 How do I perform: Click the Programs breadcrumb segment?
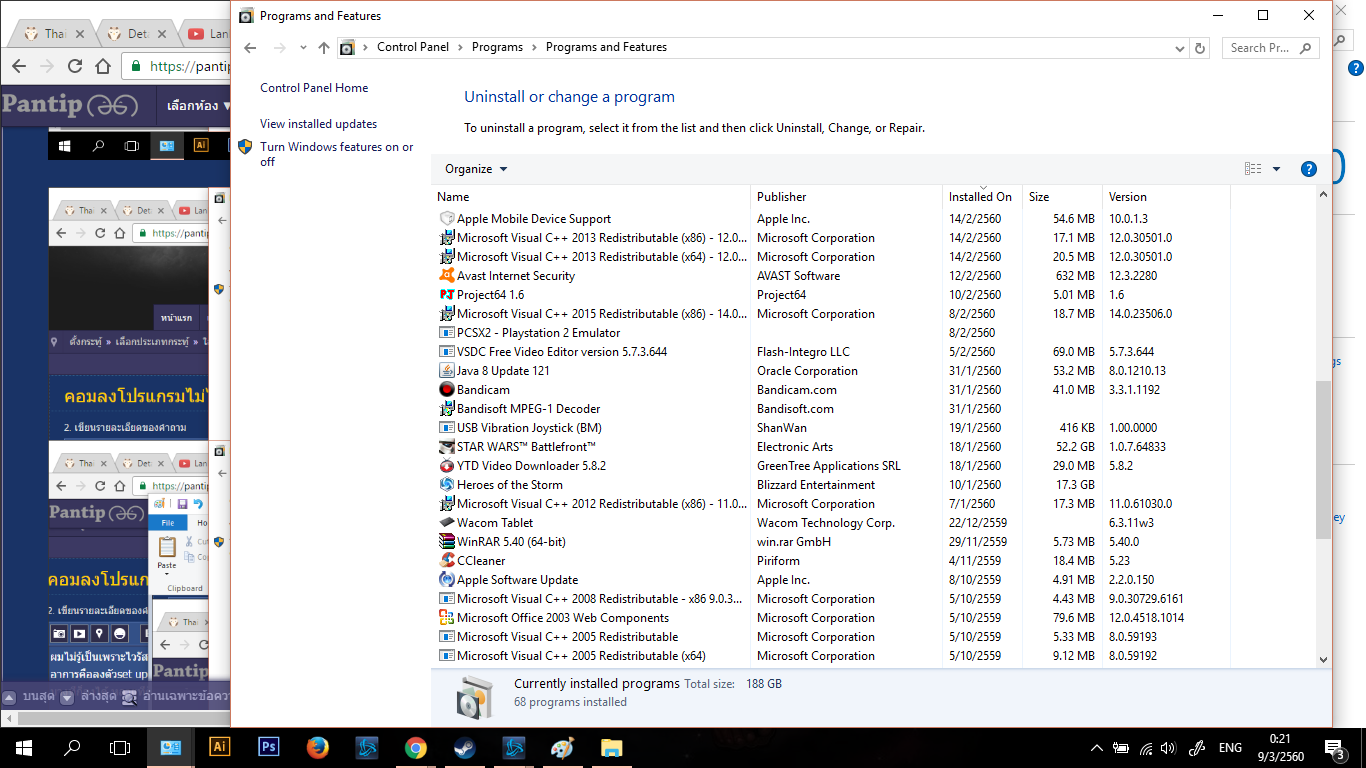click(x=497, y=47)
